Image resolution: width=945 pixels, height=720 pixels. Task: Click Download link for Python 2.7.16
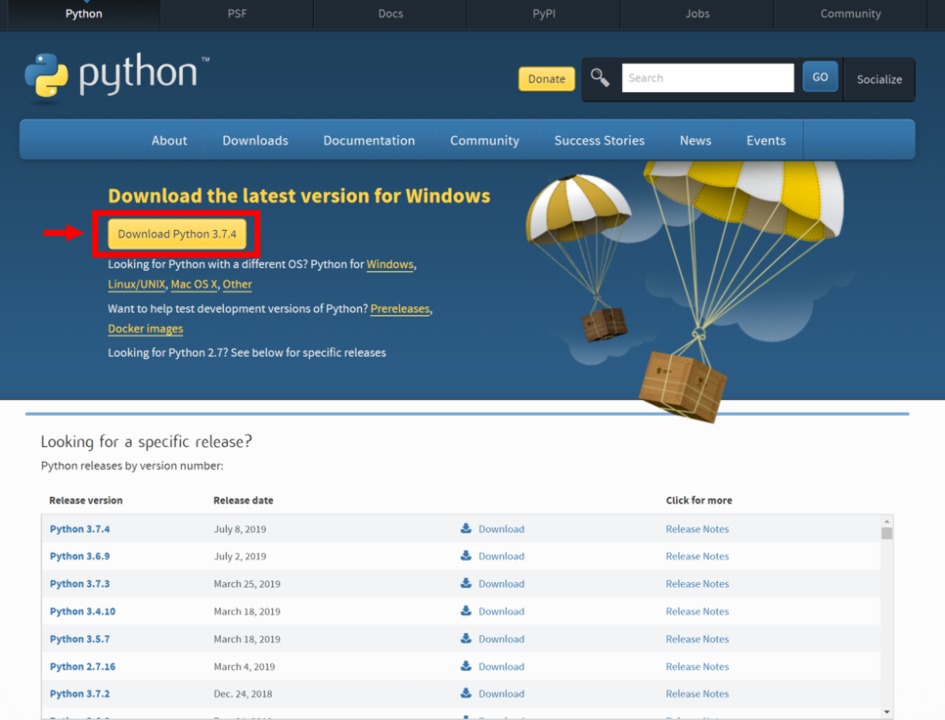(501, 666)
